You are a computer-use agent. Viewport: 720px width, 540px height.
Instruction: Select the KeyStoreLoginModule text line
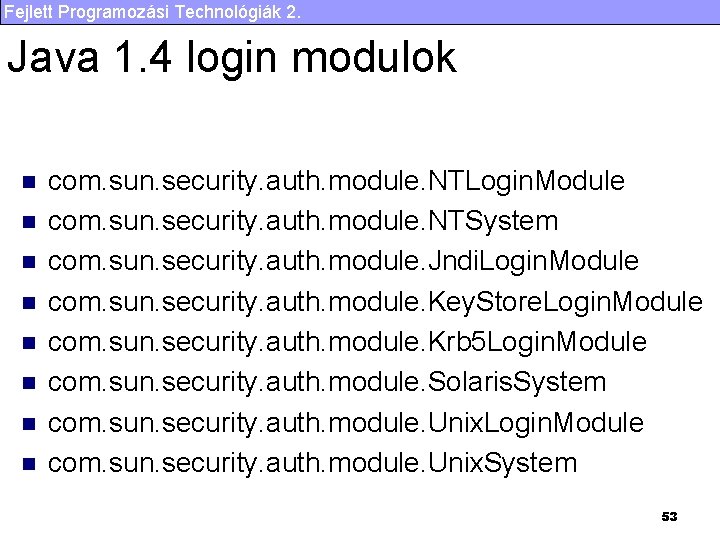[x=375, y=302]
